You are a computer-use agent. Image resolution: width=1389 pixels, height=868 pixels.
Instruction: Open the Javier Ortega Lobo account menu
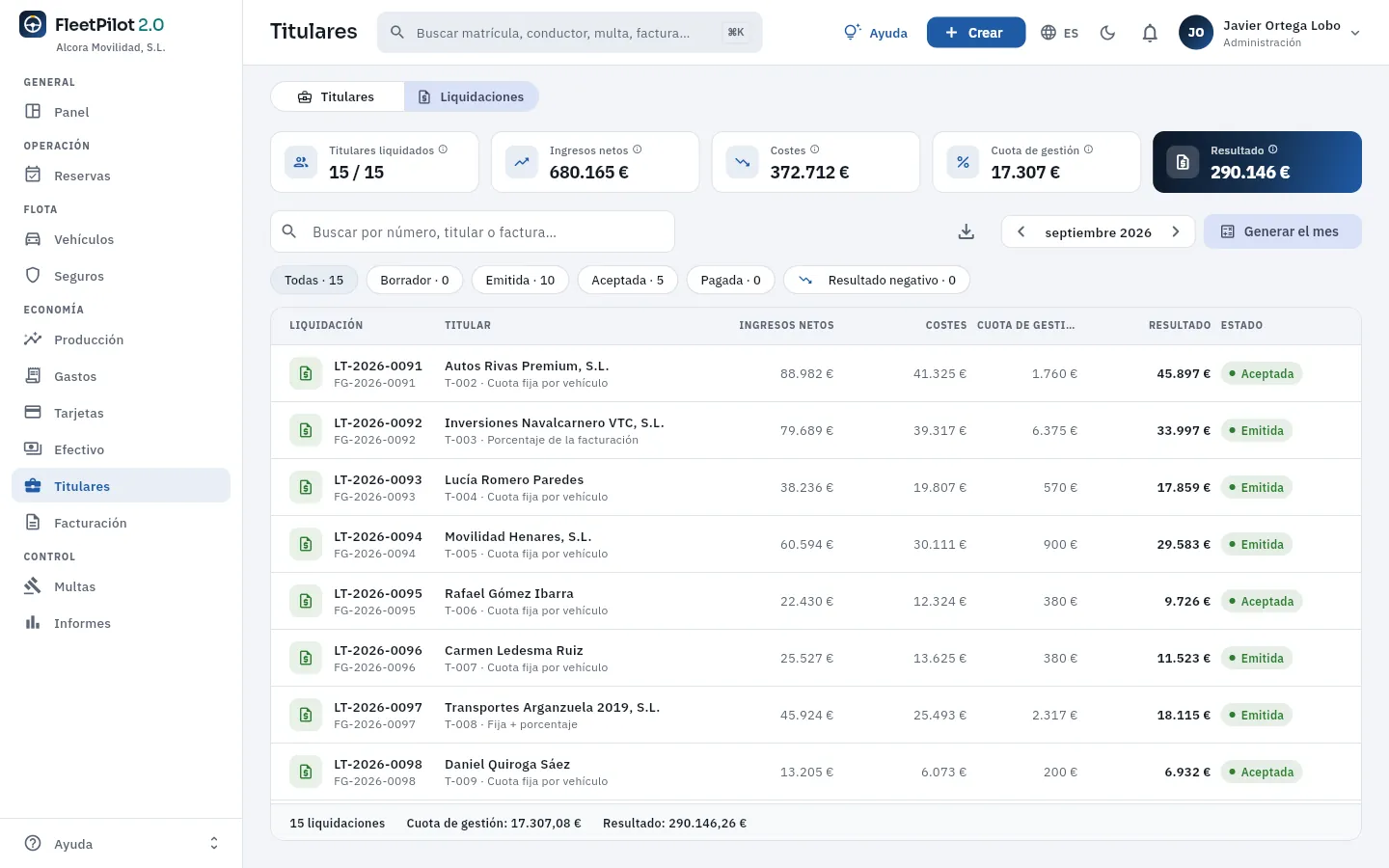point(1269,33)
